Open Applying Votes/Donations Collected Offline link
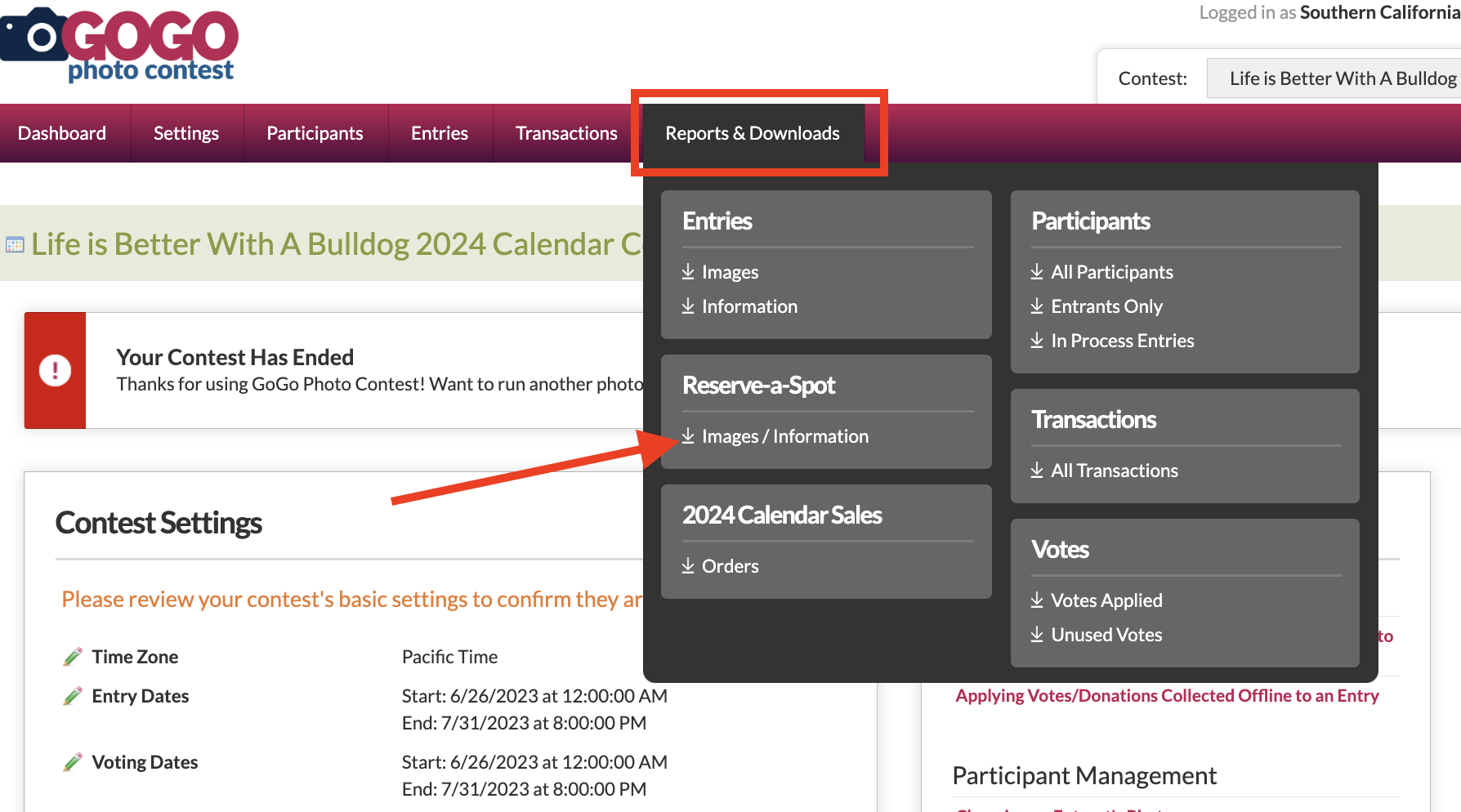Screen dimensions: 1461x812 pos(1167,695)
